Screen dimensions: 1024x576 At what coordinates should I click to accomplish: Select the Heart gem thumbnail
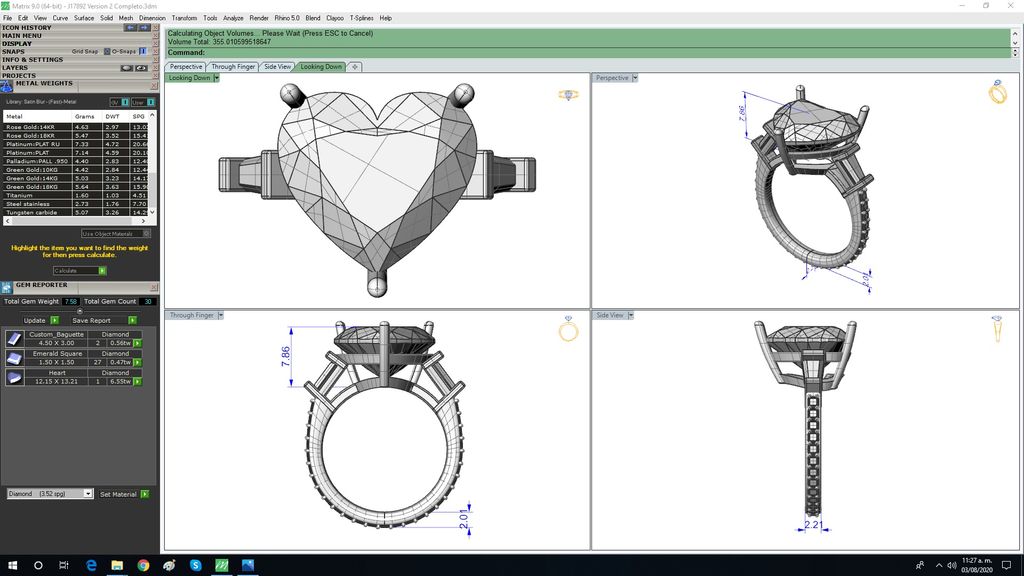click(x=14, y=377)
